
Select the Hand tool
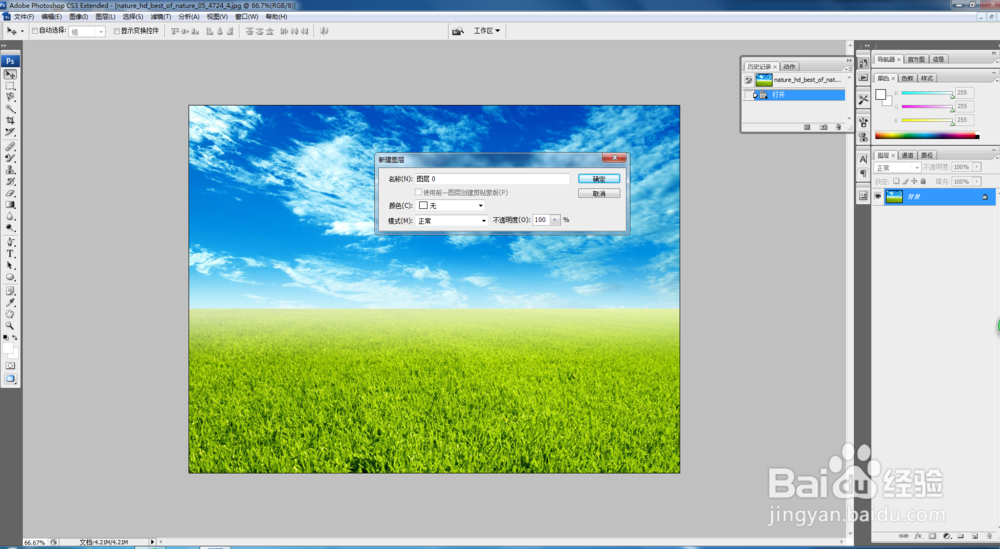[10, 313]
